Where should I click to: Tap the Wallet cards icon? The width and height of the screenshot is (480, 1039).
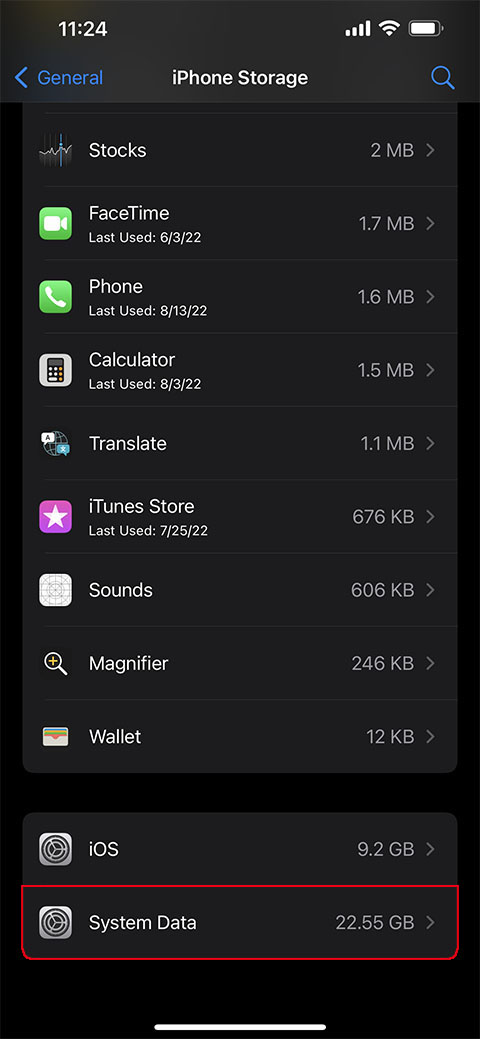(x=56, y=737)
